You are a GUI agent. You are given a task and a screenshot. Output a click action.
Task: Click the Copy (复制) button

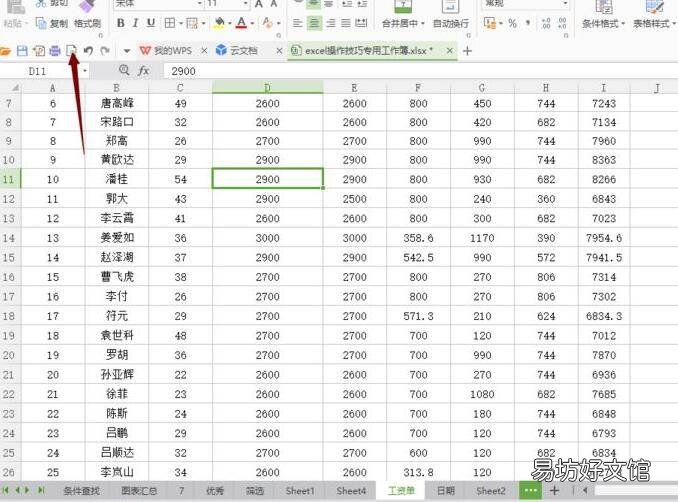[x=52, y=23]
